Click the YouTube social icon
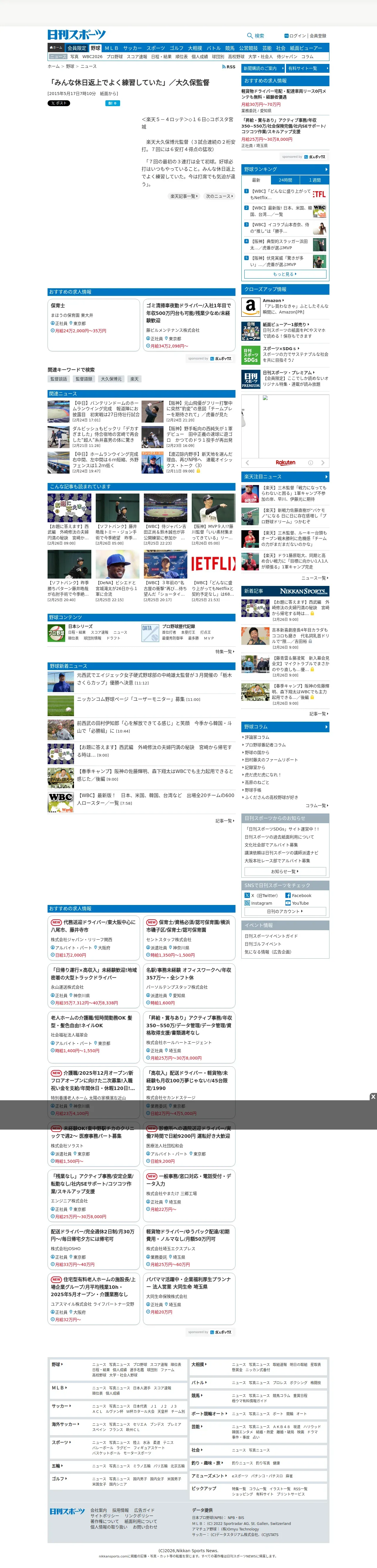This screenshot has height=1568, width=377. (x=288, y=903)
